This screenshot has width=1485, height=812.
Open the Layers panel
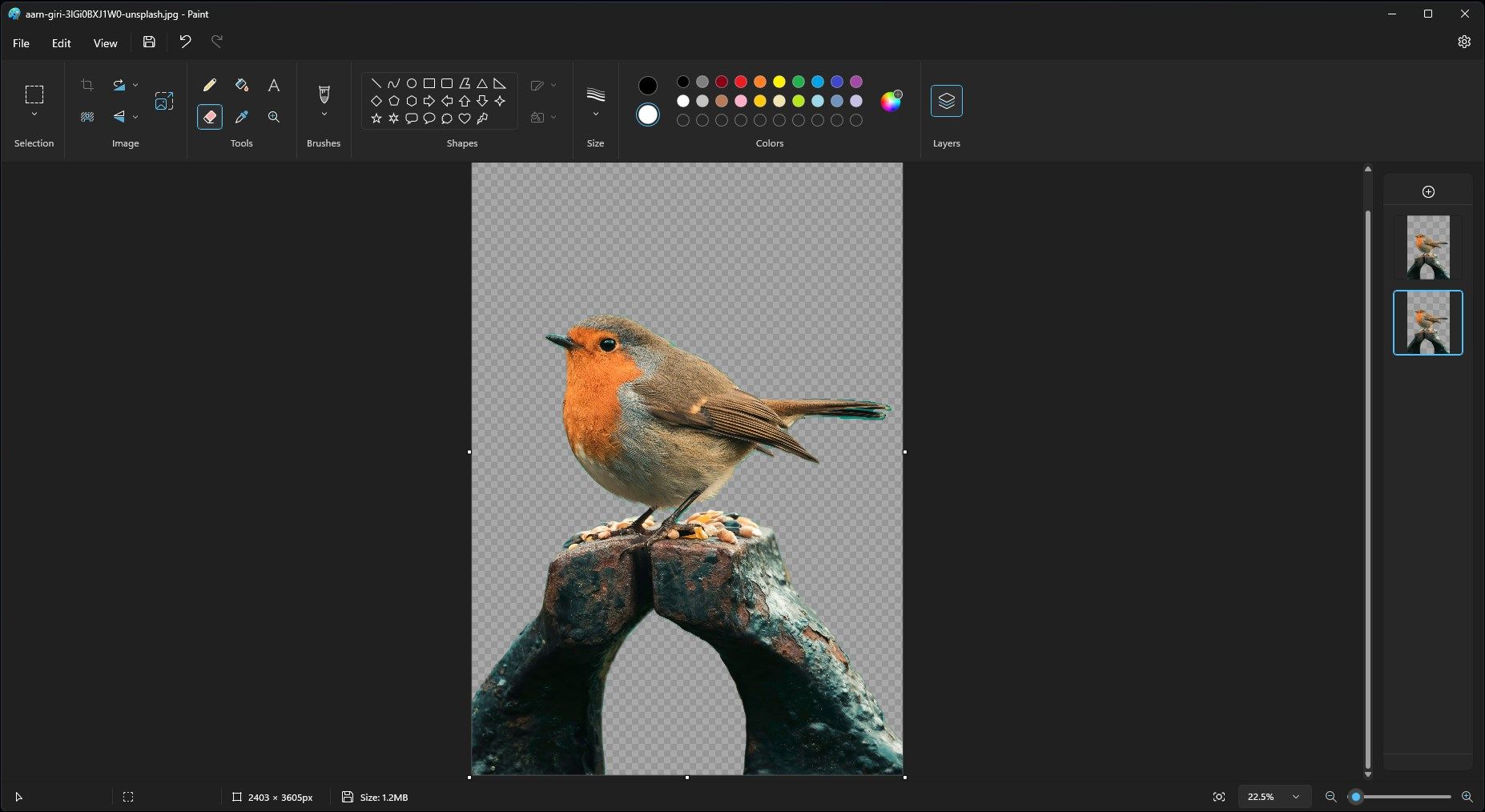click(x=946, y=101)
